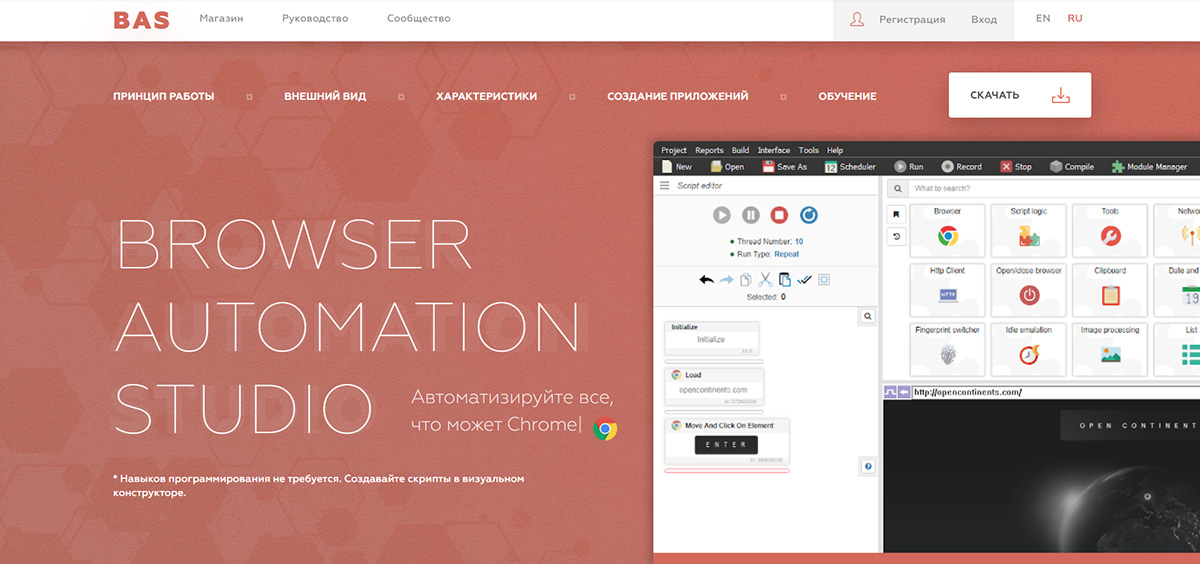Open the Script logic module
This screenshot has width=1200, height=564.
tap(1029, 229)
